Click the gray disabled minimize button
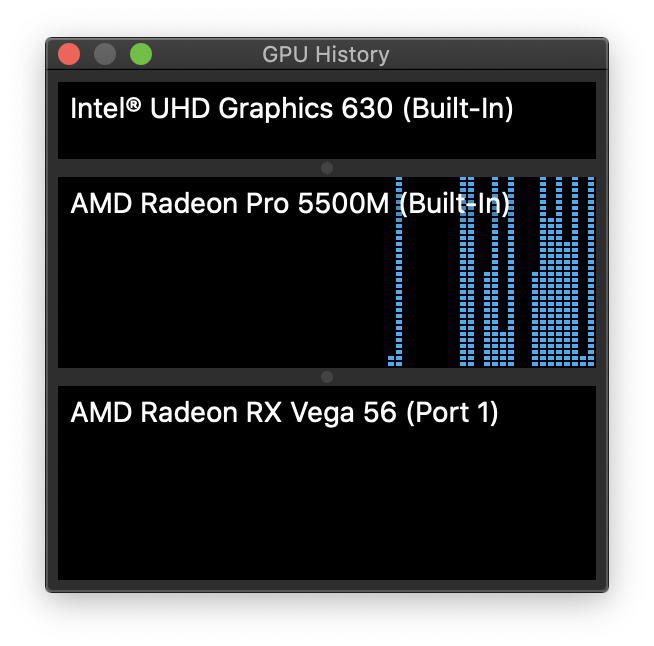 click(105, 54)
